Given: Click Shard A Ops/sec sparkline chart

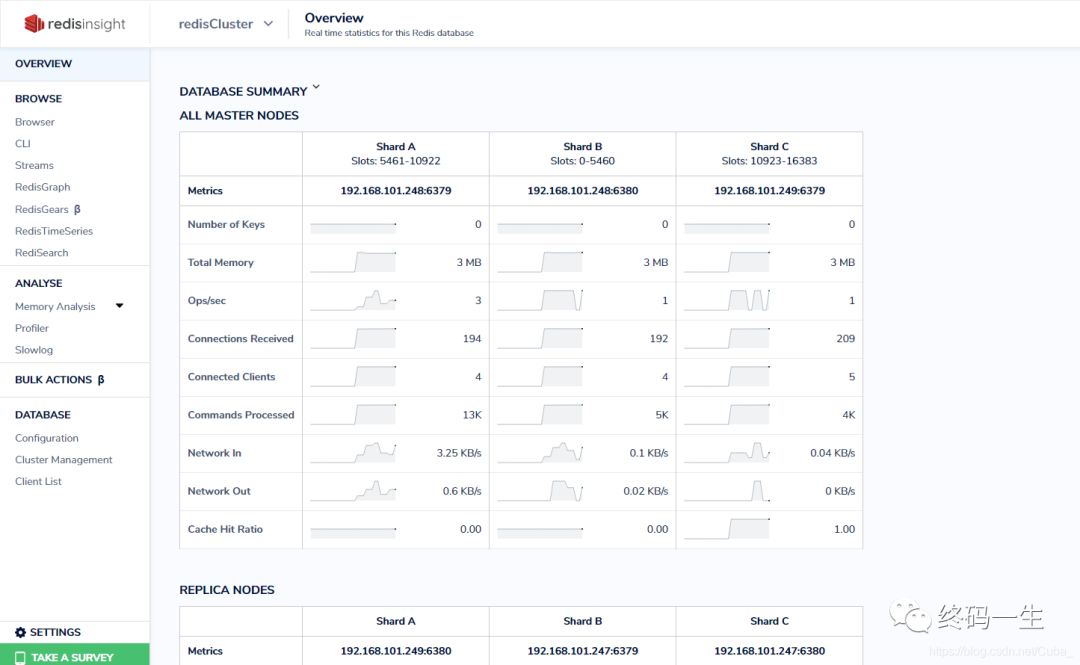Looking at the screenshot, I should coord(353,300).
